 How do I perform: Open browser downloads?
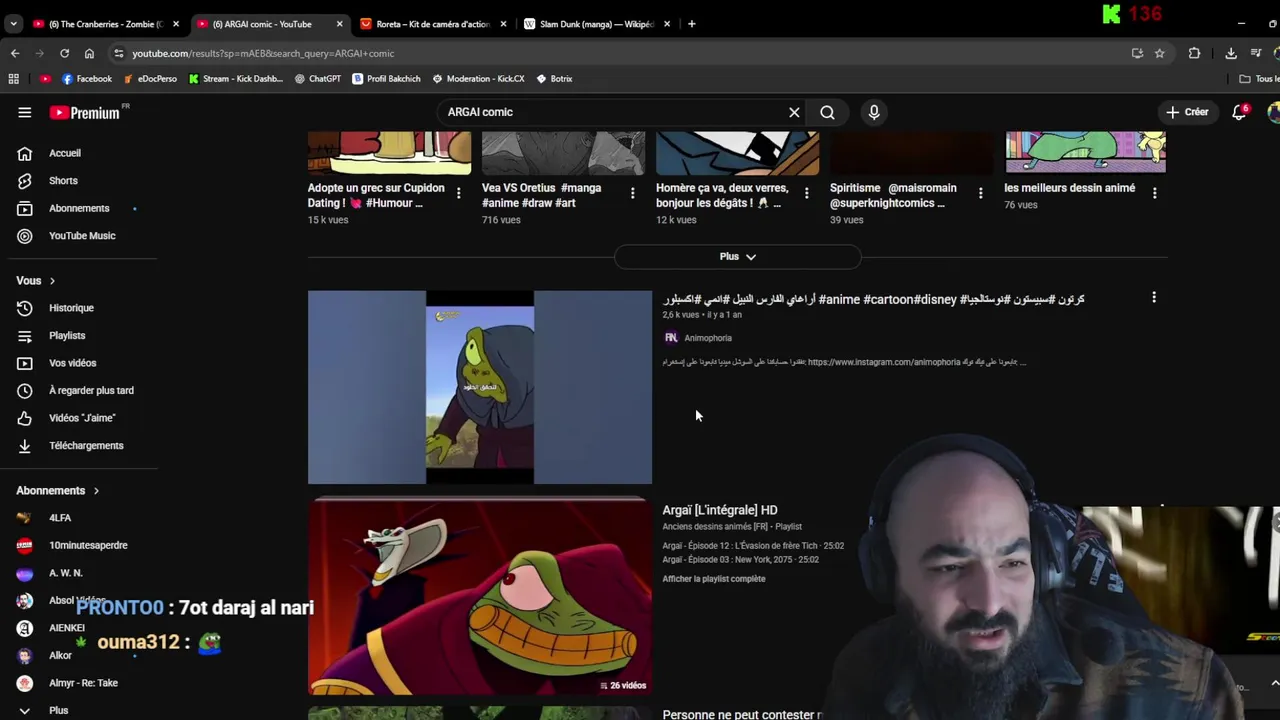tap(1231, 53)
